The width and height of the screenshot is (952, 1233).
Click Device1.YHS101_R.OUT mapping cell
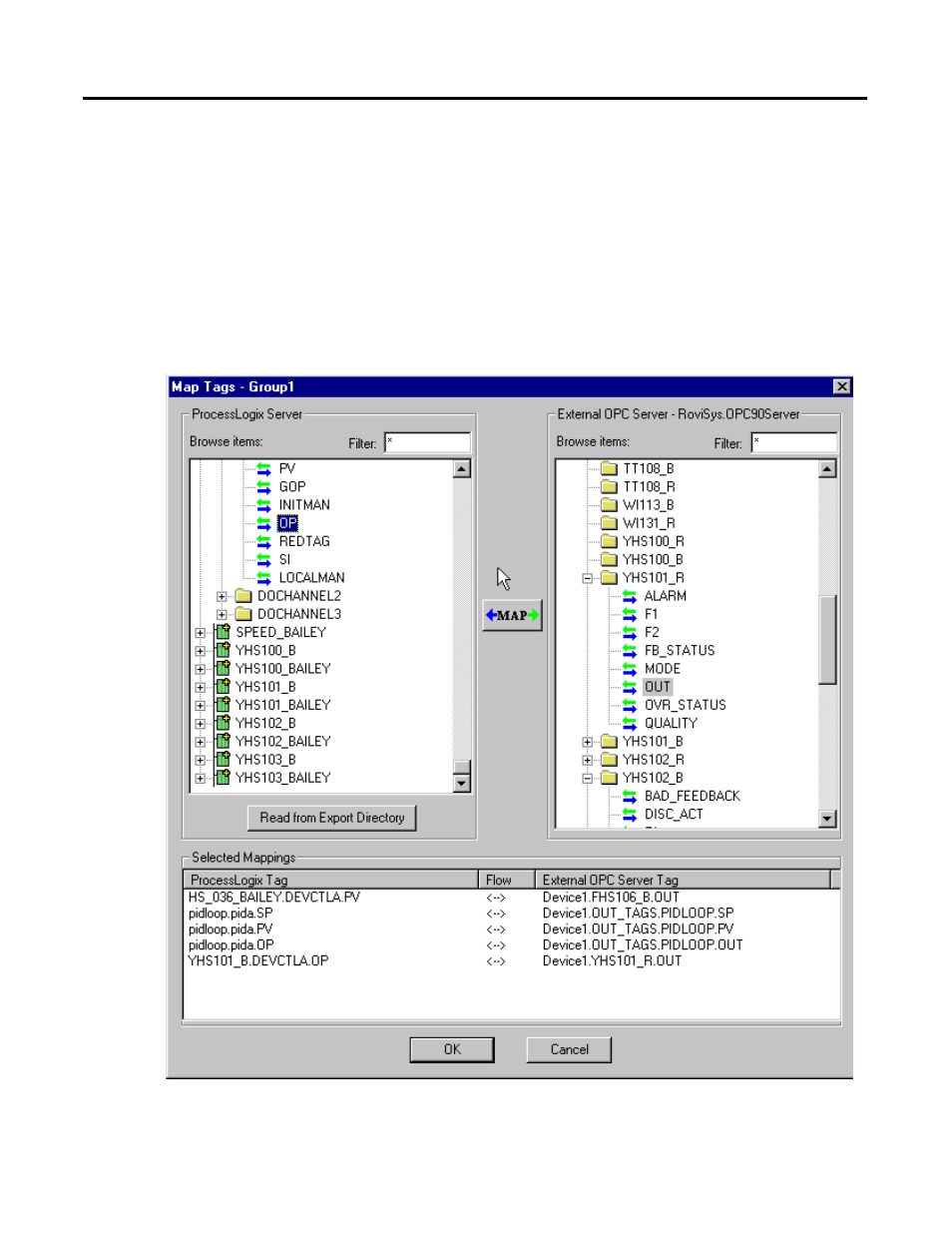(612, 961)
